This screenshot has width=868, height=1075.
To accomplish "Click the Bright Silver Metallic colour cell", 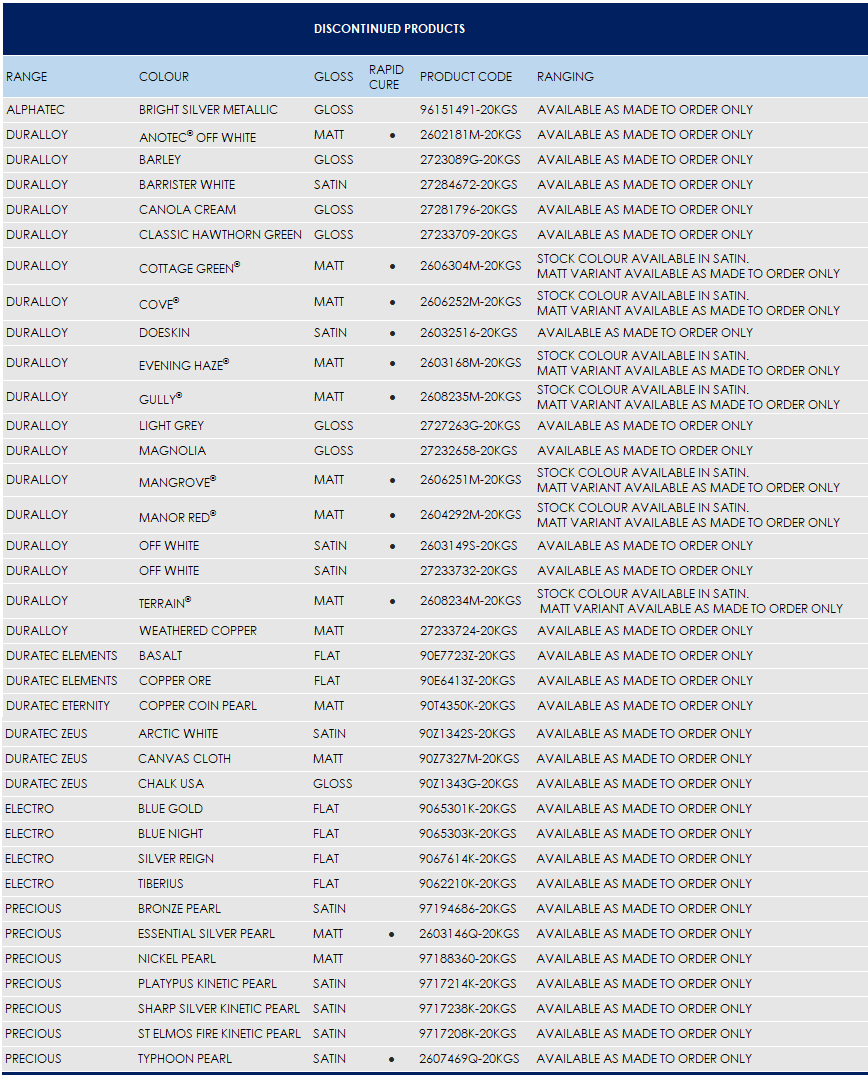I will pyautogui.click(x=208, y=110).
